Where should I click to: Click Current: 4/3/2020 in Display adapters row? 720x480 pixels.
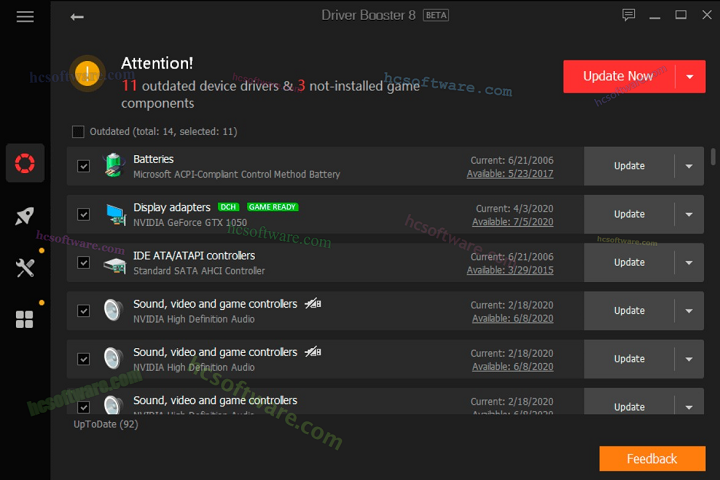pos(514,209)
